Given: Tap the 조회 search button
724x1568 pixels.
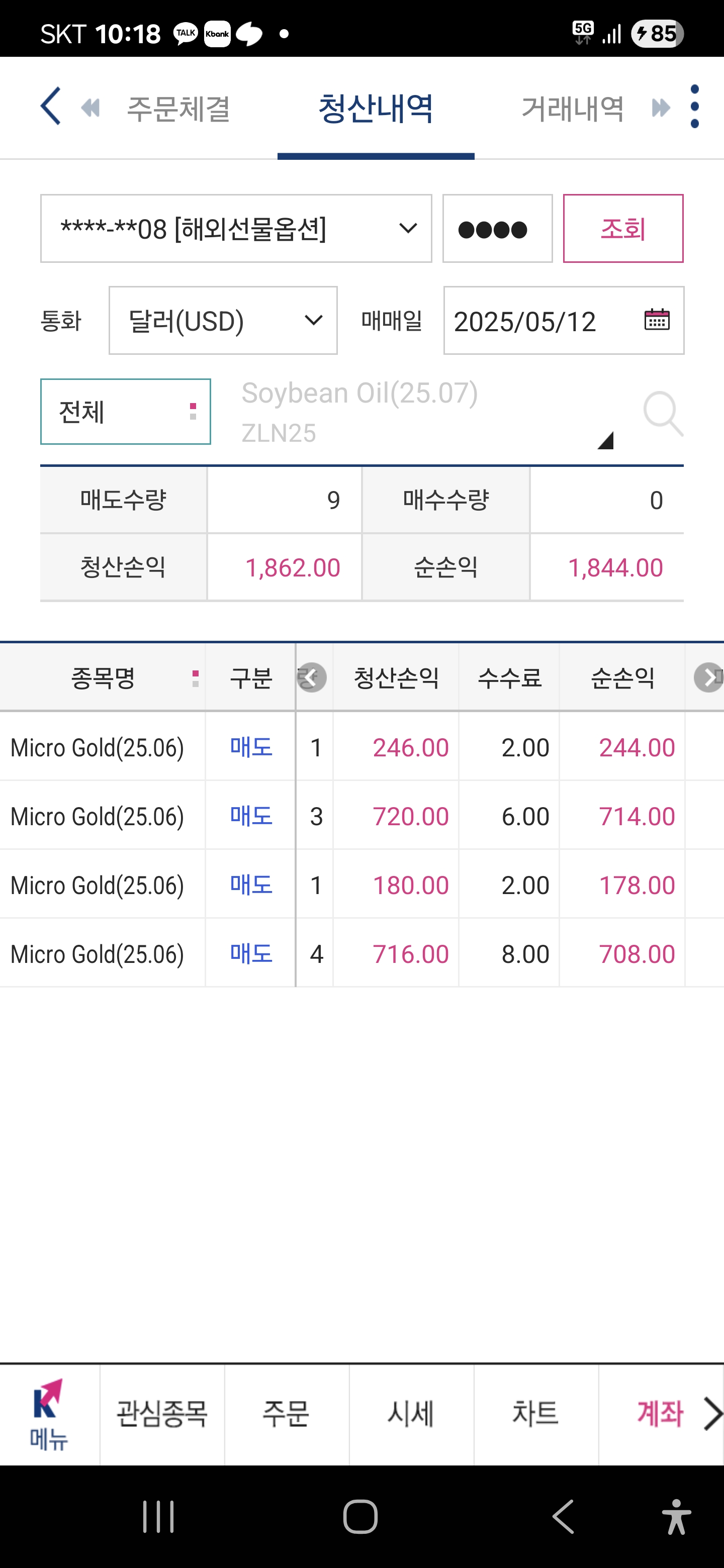Looking at the screenshot, I should 623,229.
